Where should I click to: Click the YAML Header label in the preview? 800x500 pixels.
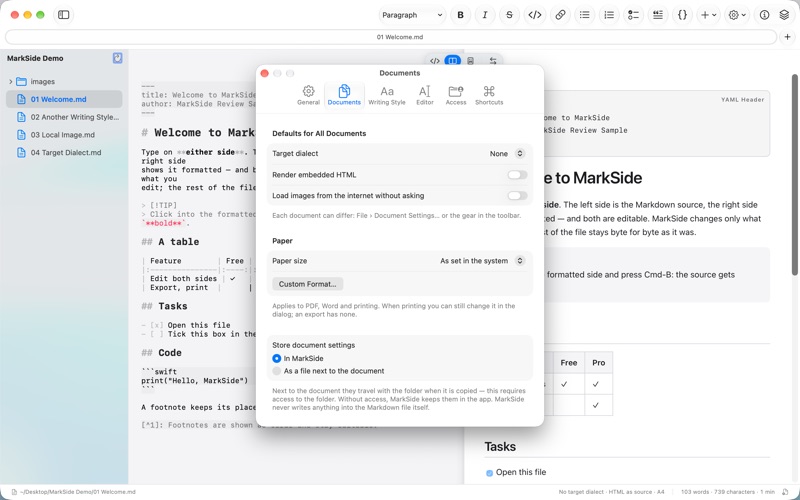pos(742,99)
